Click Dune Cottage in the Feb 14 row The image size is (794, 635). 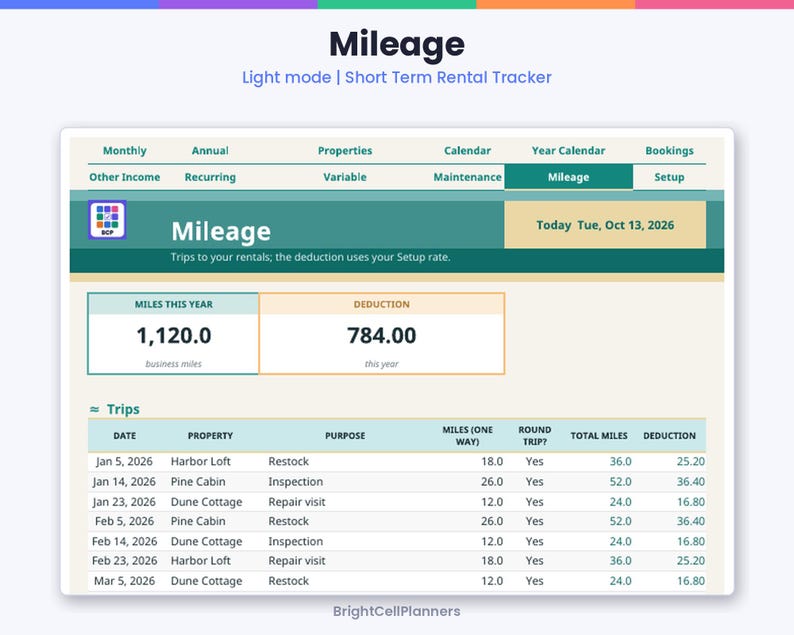(207, 541)
